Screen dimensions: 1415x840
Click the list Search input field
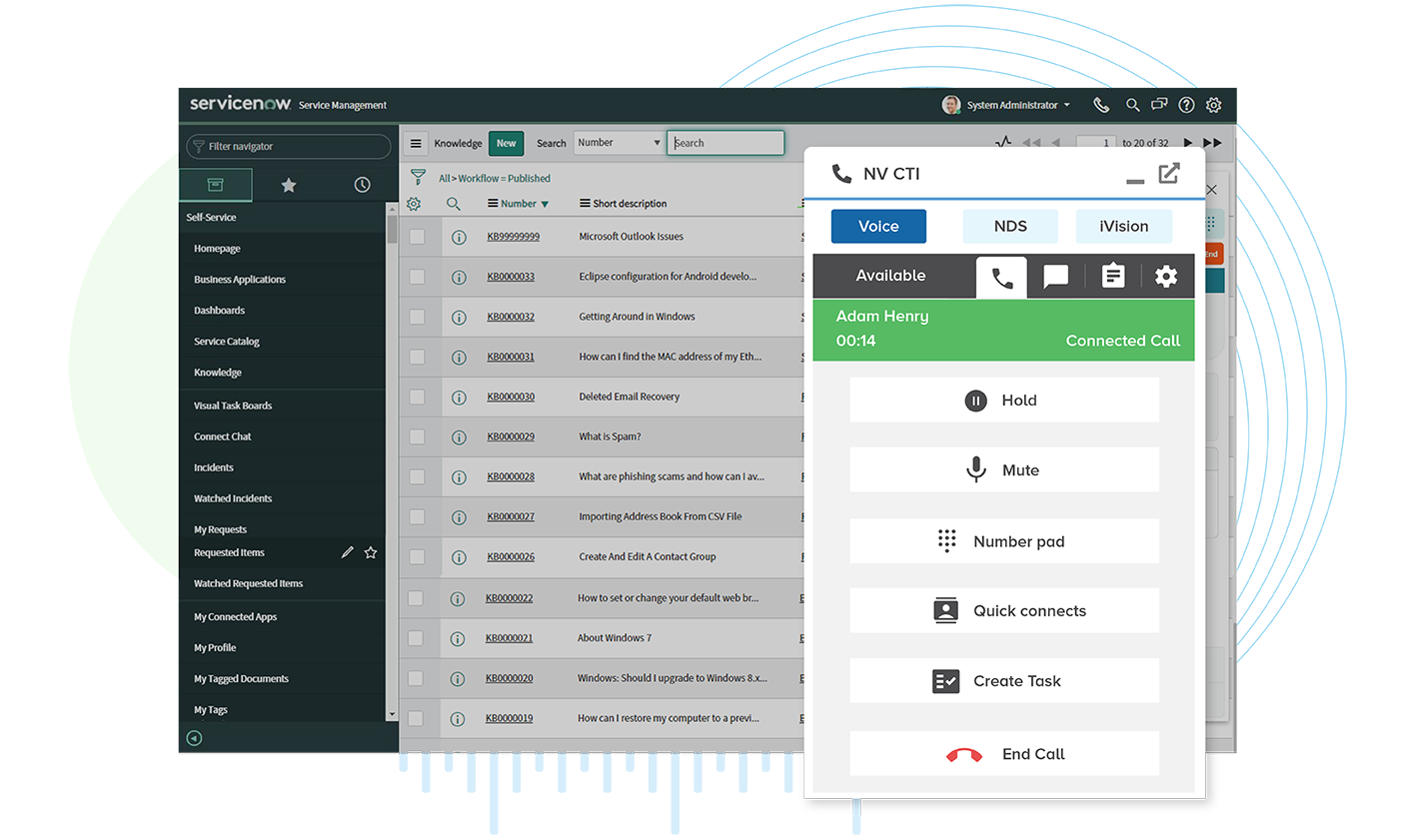click(x=725, y=143)
